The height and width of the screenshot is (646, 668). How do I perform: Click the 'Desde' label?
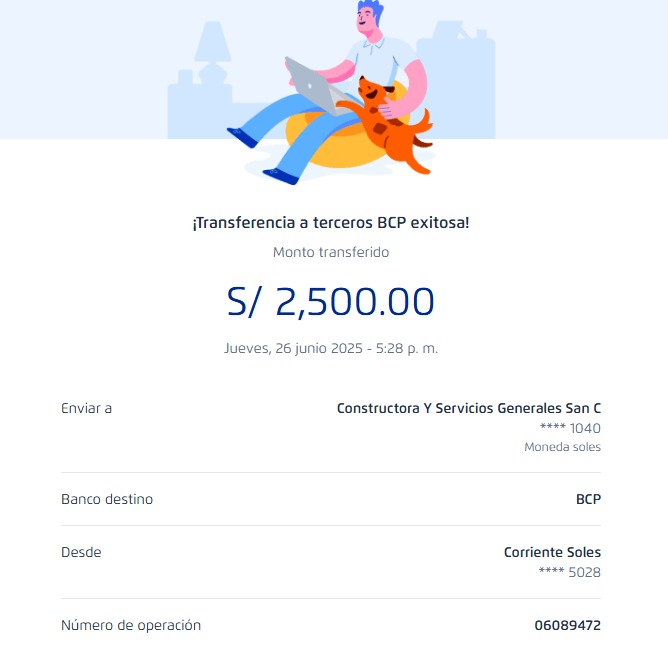[x=81, y=552]
